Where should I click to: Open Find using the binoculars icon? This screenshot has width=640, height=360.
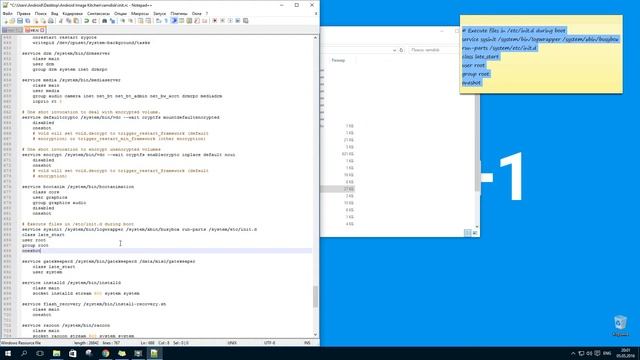point(105,21)
